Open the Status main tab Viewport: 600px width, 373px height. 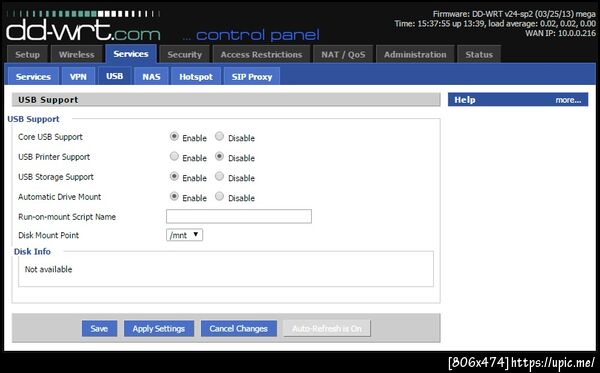coord(479,54)
